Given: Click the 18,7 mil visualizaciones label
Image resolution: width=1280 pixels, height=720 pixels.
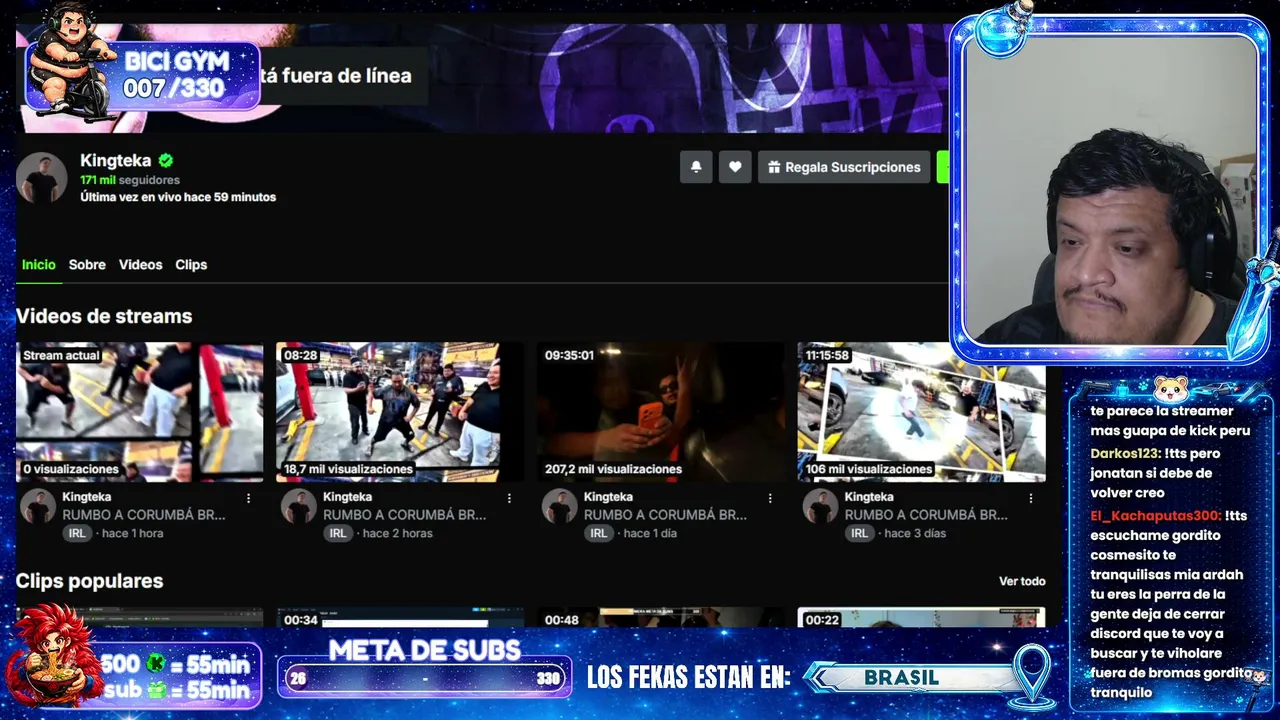Looking at the screenshot, I should pos(348,469).
